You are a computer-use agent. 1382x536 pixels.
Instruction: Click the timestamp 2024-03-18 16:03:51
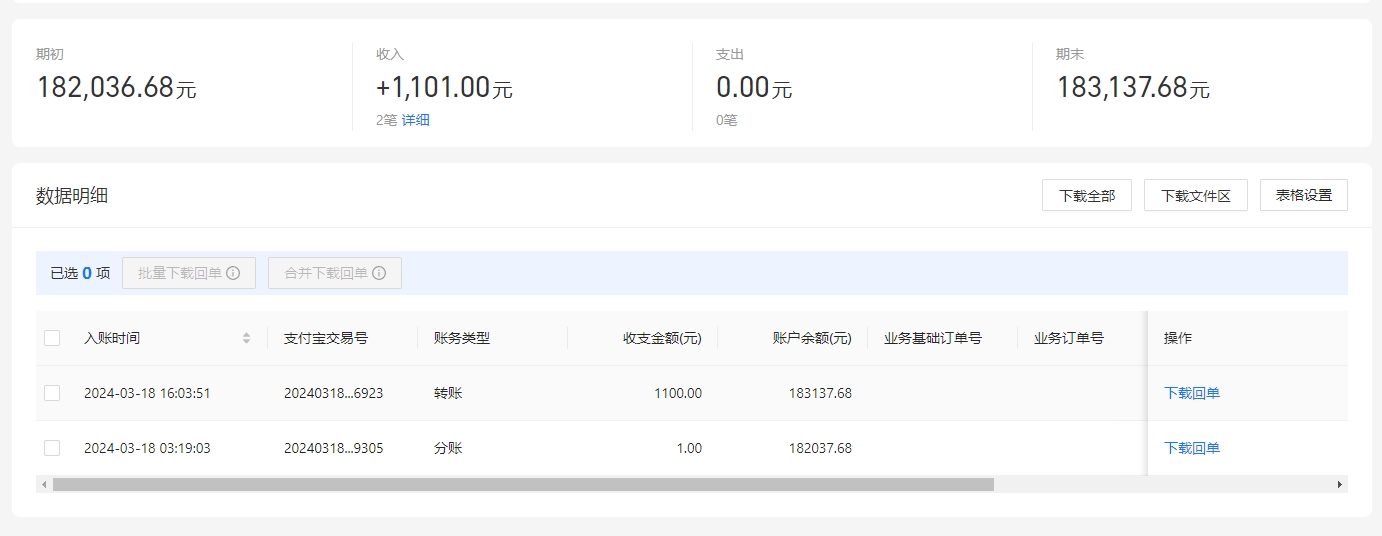click(147, 393)
